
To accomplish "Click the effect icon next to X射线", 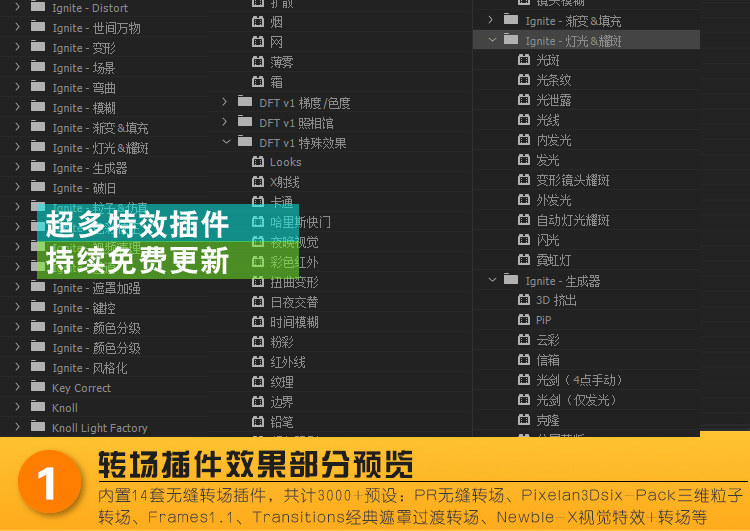I will (x=258, y=182).
